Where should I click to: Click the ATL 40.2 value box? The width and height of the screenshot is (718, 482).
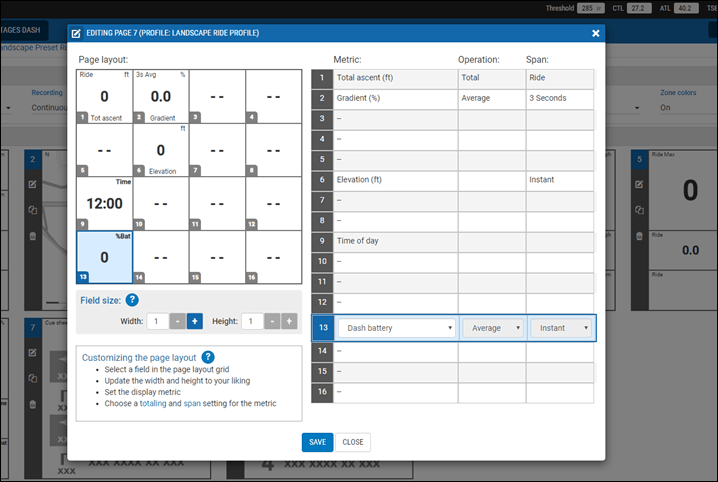coord(685,8)
